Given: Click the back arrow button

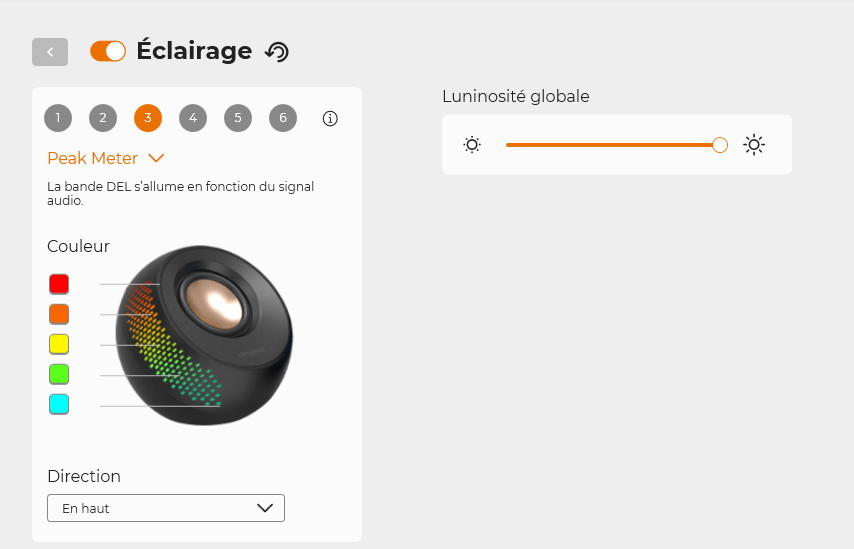Looking at the screenshot, I should click(50, 52).
